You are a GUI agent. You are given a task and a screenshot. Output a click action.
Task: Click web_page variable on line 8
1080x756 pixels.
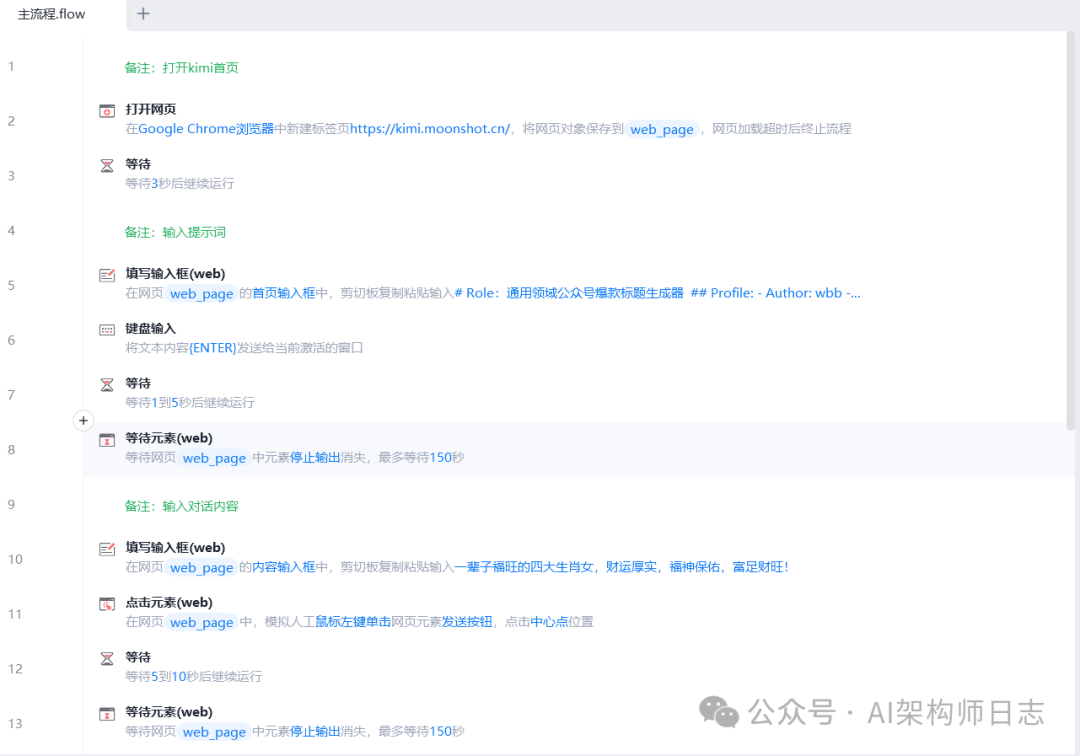pos(214,458)
